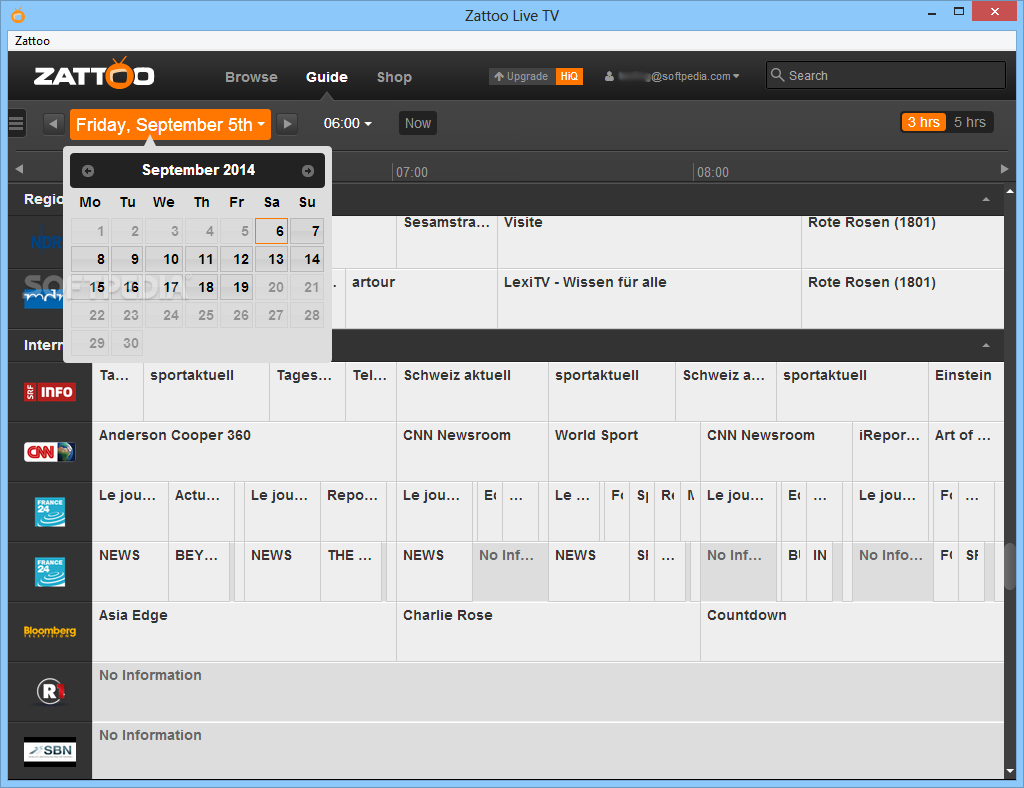Collapse the Regional channels section
1024x788 pixels.
pyautogui.click(x=985, y=199)
